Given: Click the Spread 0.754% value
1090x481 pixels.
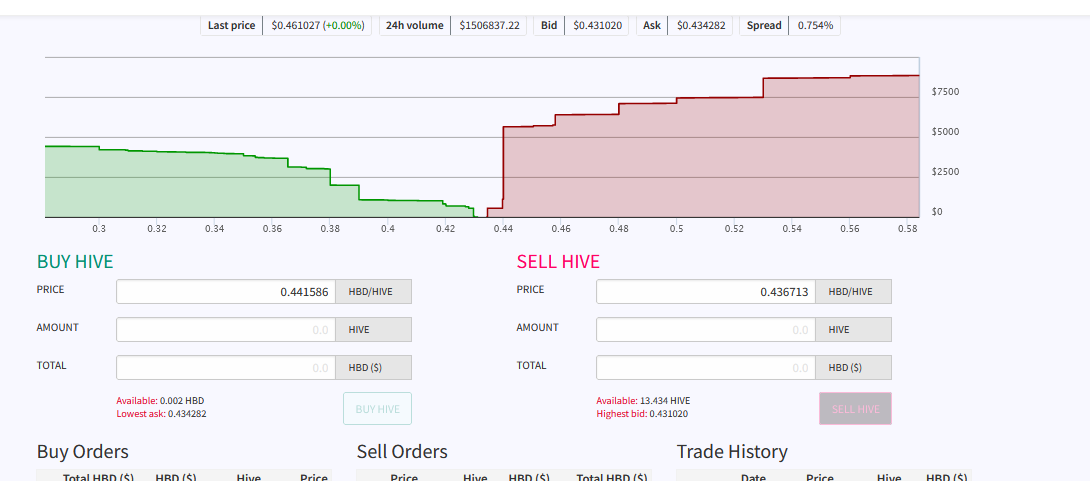Looking at the screenshot, I should point(815,26).
